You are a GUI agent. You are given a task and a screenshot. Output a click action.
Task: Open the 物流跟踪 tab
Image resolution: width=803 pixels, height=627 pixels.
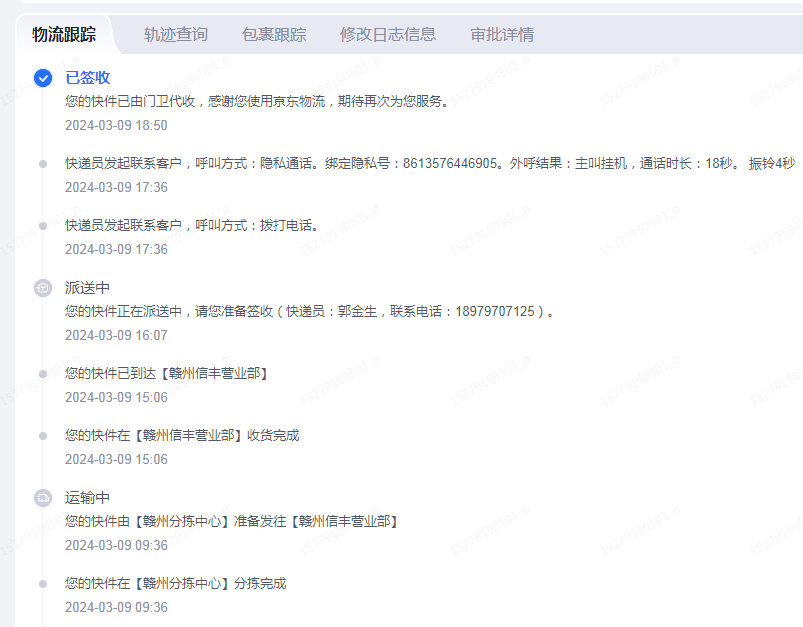pos(64,34)
